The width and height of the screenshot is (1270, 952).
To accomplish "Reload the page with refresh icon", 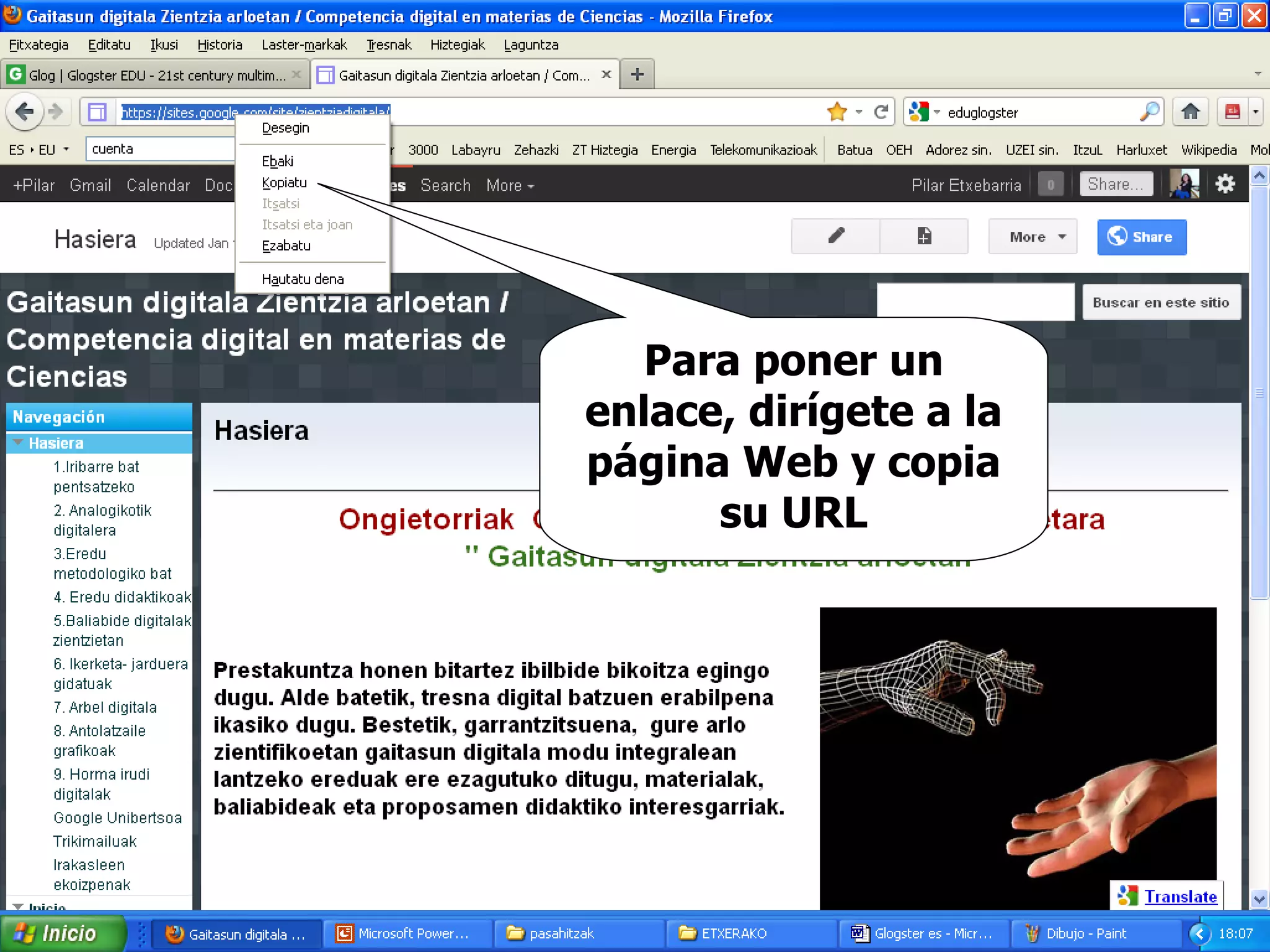I will (881, 112).
